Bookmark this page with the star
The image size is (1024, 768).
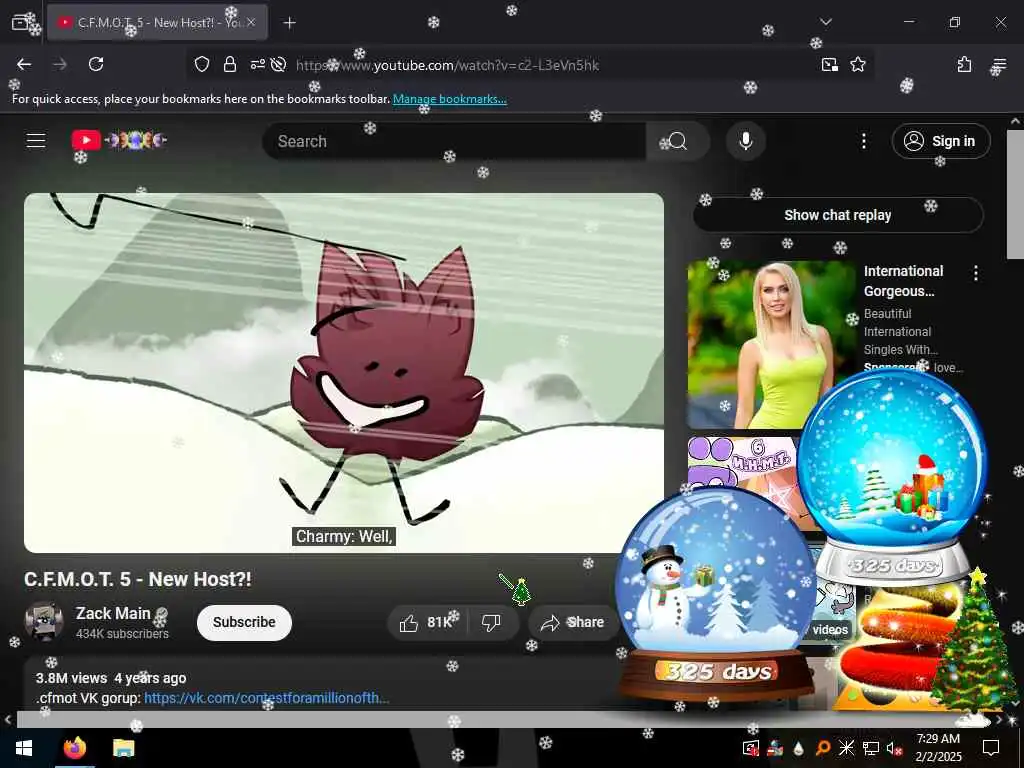pos(857,64)
